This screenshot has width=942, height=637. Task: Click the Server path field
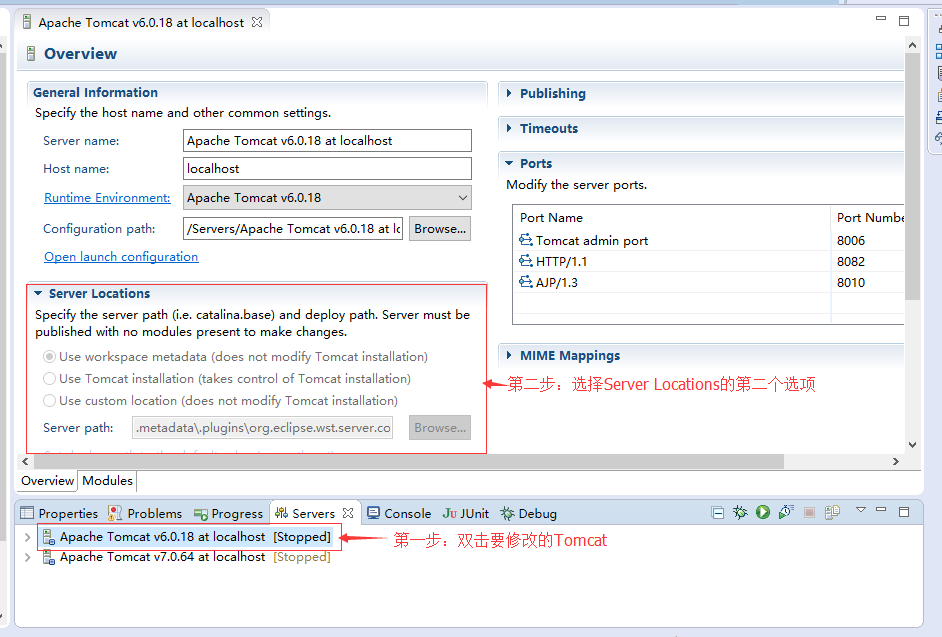(263, 428)
